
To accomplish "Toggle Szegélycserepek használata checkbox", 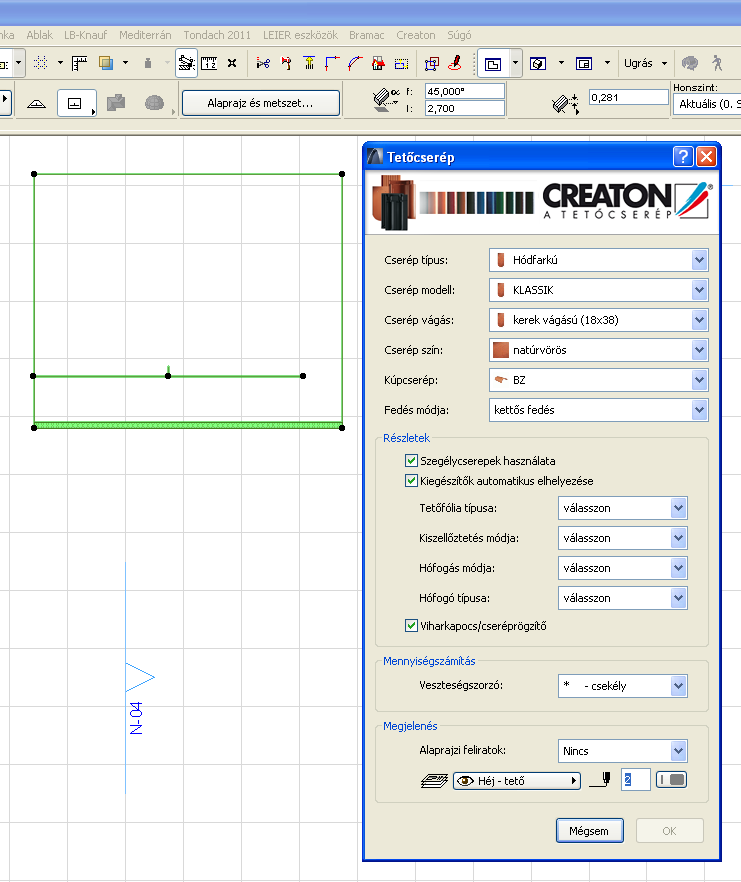I will coord(411,461).
